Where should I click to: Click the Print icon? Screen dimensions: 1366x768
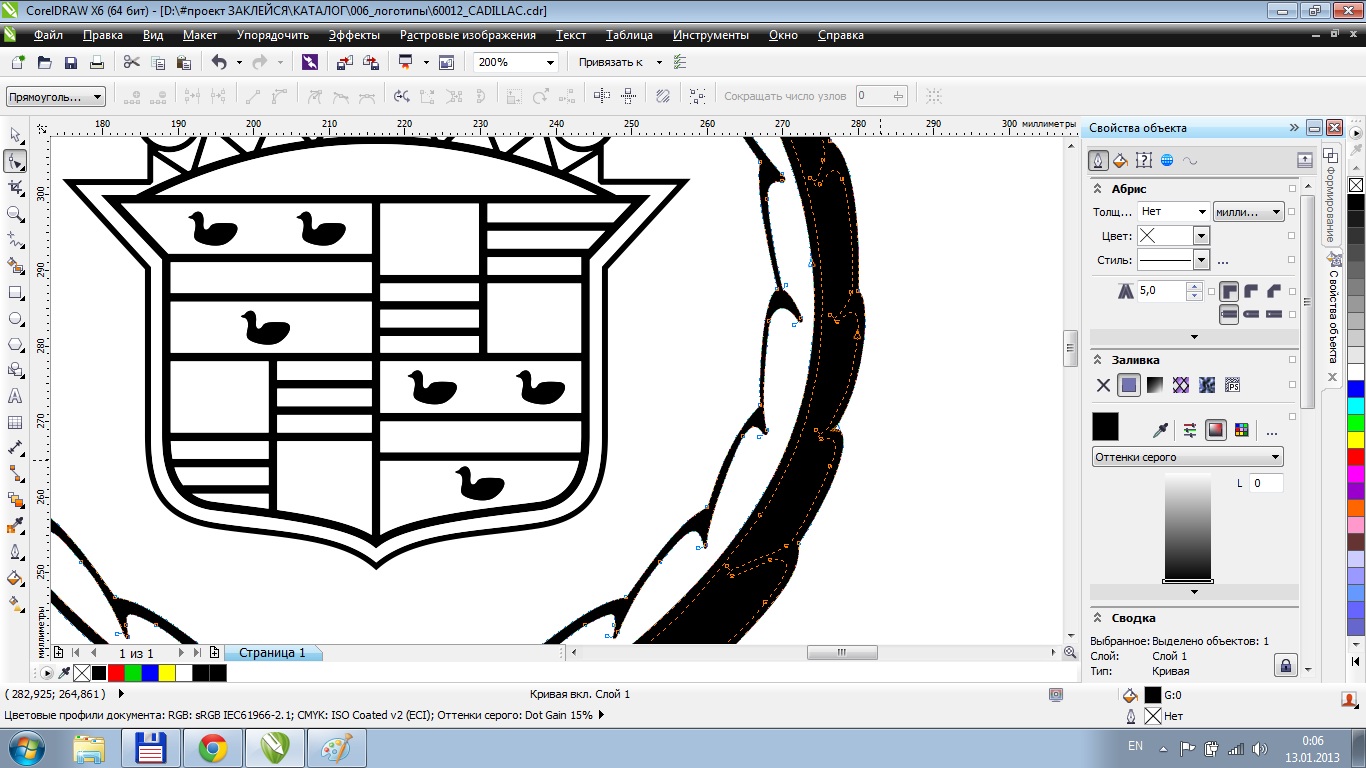[x=96, y=62]
